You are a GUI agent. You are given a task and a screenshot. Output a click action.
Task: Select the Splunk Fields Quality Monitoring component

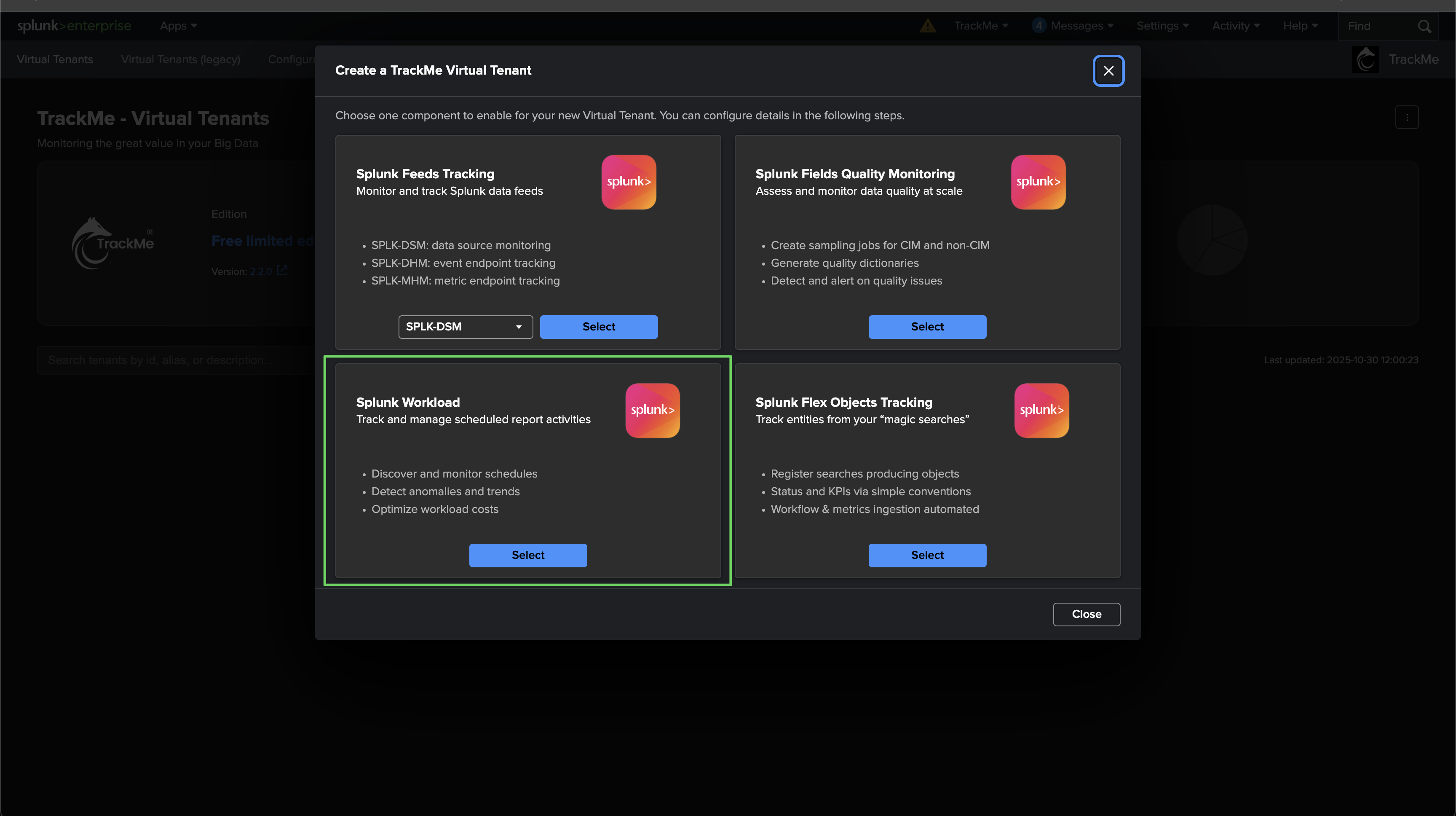(x=927, y=327)
